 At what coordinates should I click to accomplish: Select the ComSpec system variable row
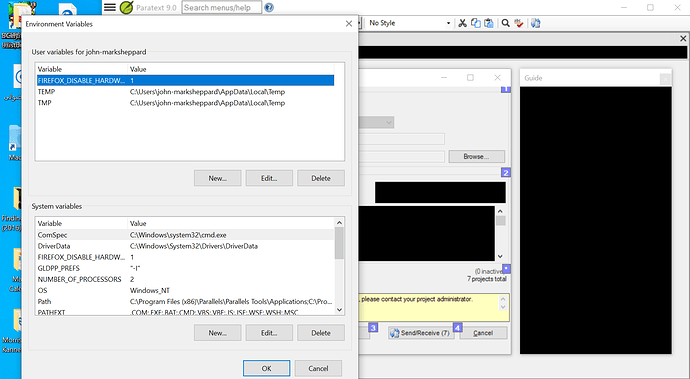(x=185, y=235)
